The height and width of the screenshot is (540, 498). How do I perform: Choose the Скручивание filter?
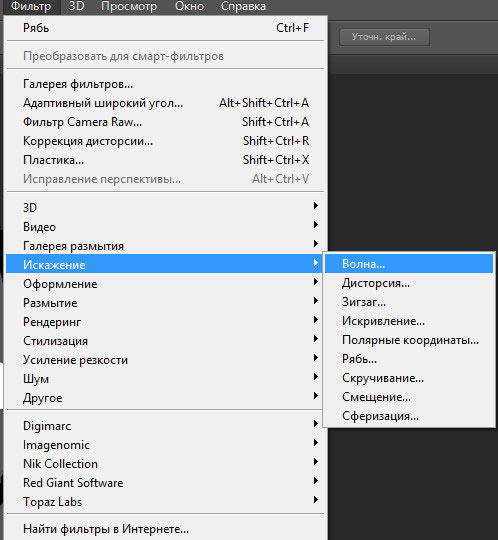tap(409, 378)
